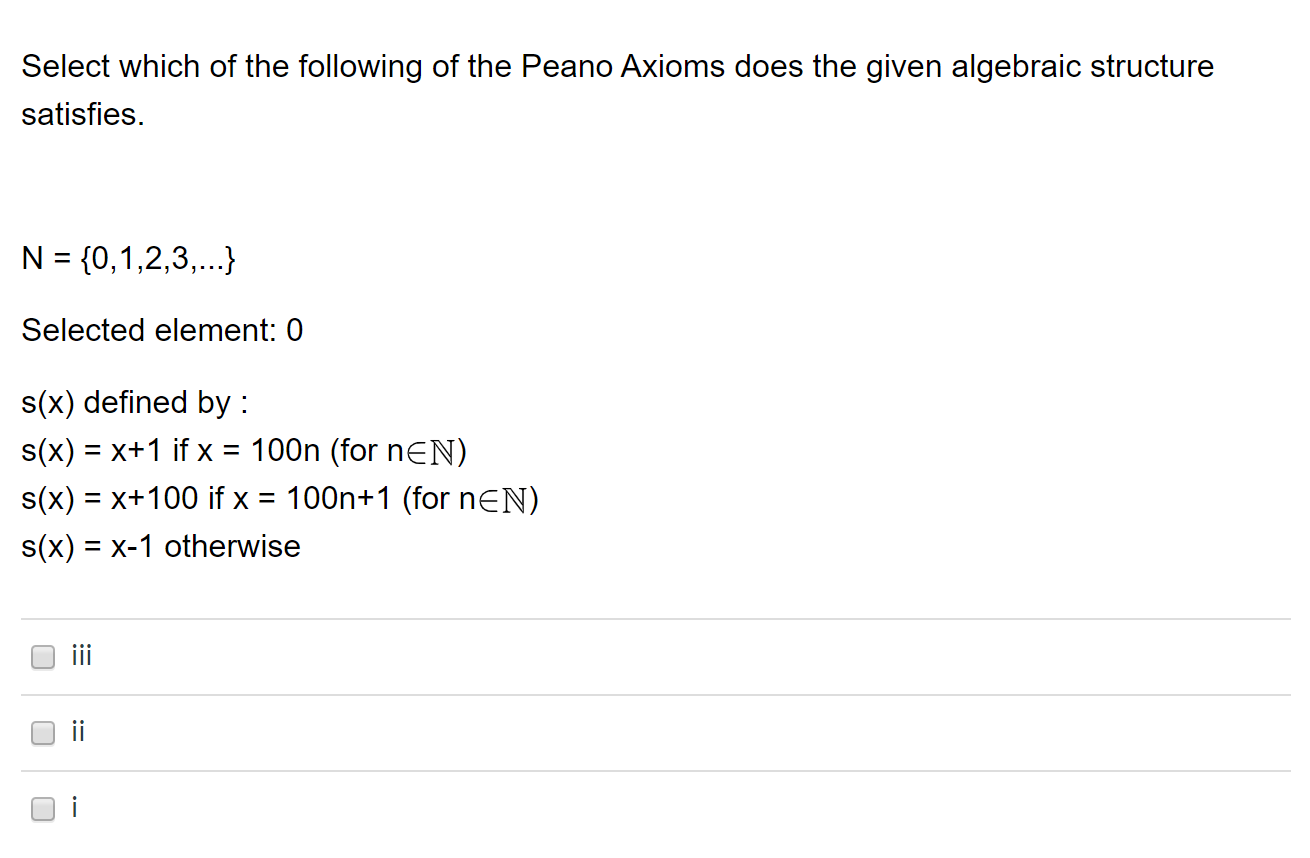This screenshot has width=1310, height=858.
Task: Check the checkbox for option ii
Action: 42,733
